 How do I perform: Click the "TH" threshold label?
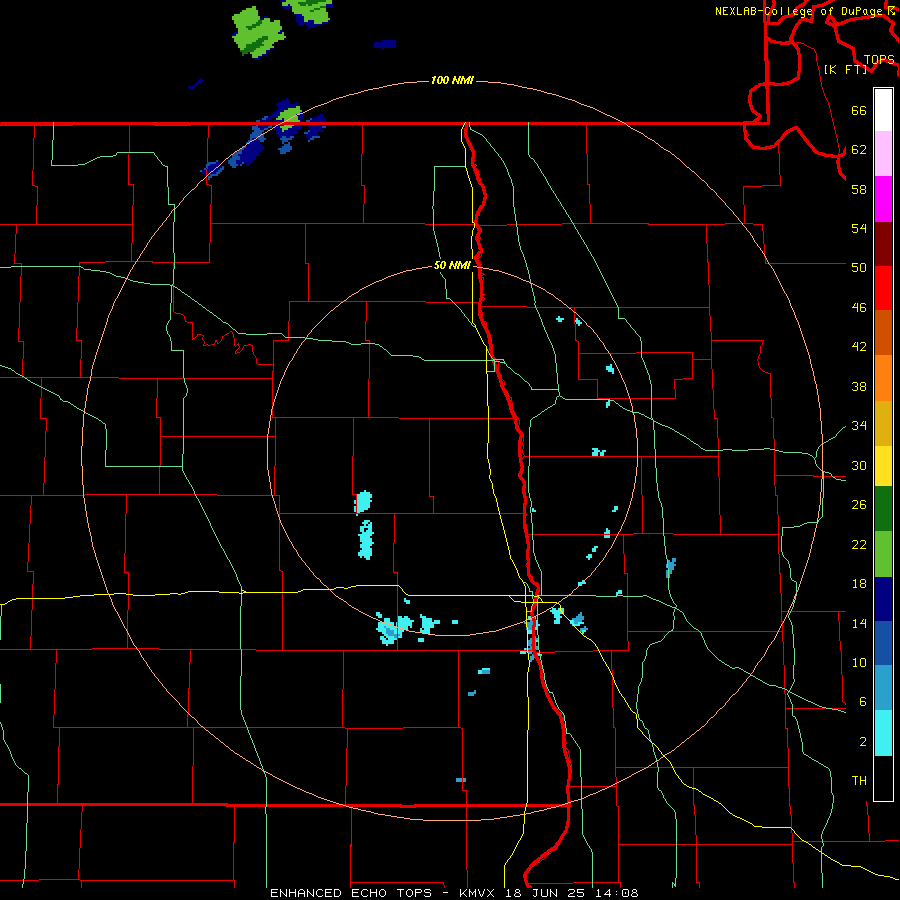859,781
